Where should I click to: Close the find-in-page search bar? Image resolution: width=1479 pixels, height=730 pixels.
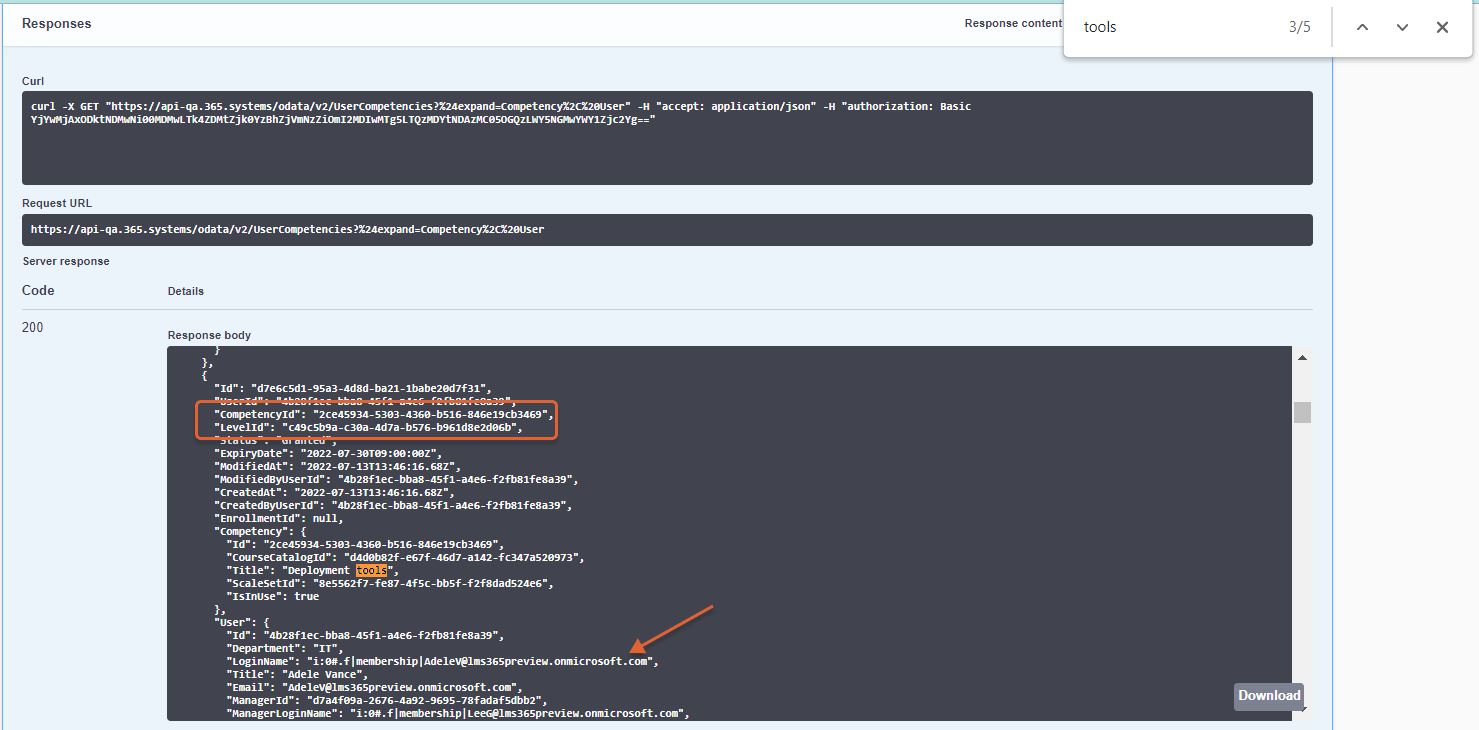(x=1442, y=27)
